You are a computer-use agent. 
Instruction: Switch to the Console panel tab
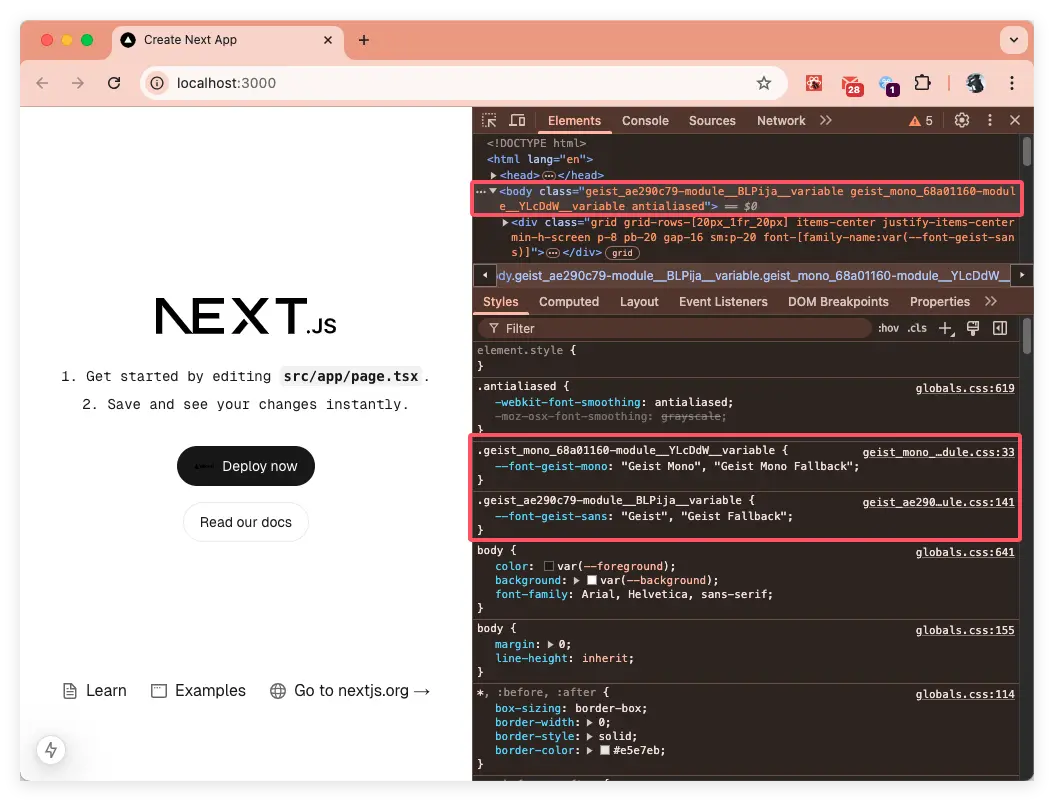click(645, 121)
